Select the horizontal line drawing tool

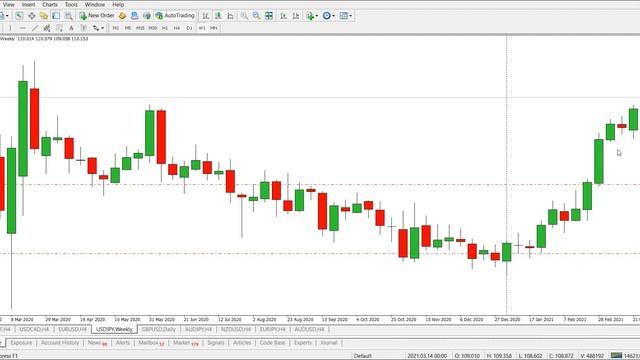coord(22,28)
